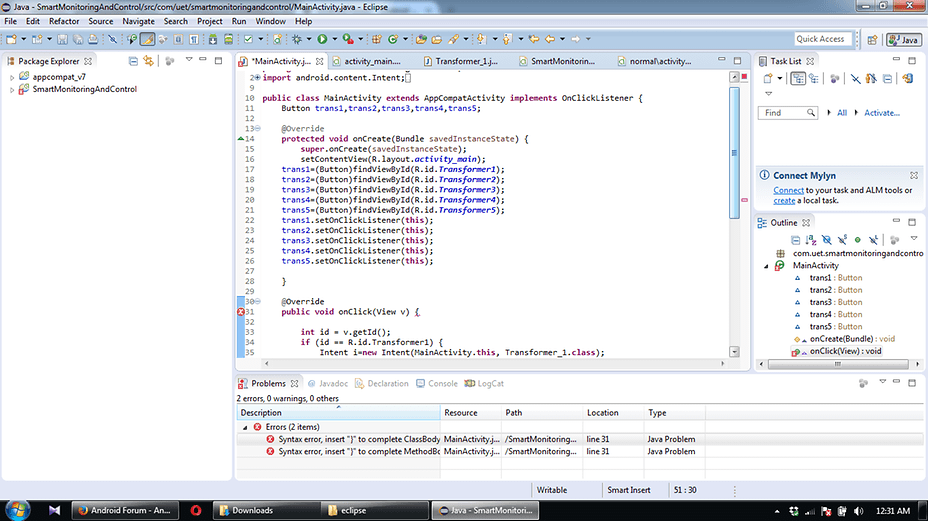Image resolution: width=928 pixels, height=521 pixels.
Task: Open Problems view menu dropdown arrow
Action: click(x=882, y=382)
